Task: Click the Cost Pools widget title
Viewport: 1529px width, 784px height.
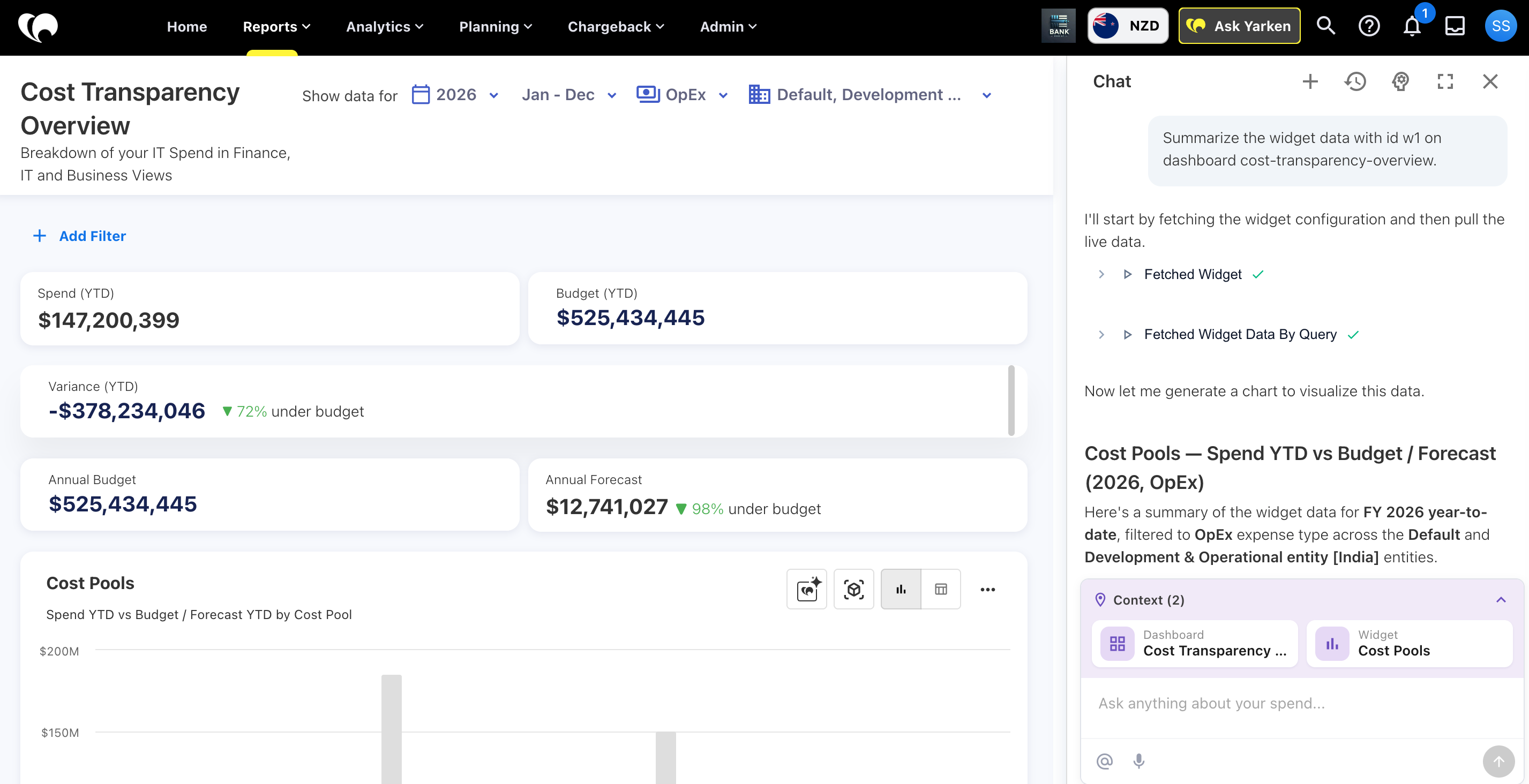Action: [x=90, y=583]
